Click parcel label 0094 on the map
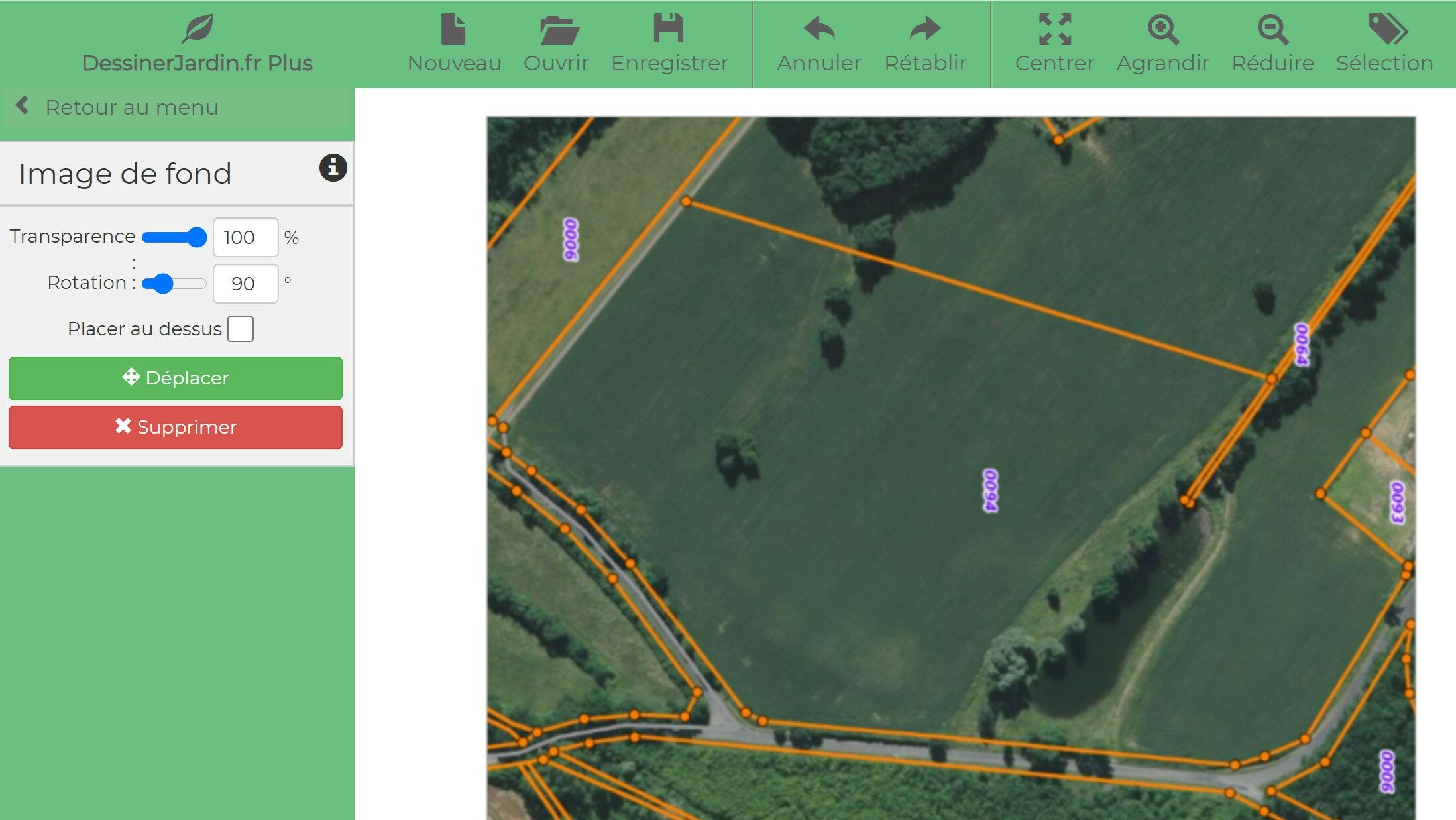Viewport: 1456px width, 820px height. pos(990,491)
